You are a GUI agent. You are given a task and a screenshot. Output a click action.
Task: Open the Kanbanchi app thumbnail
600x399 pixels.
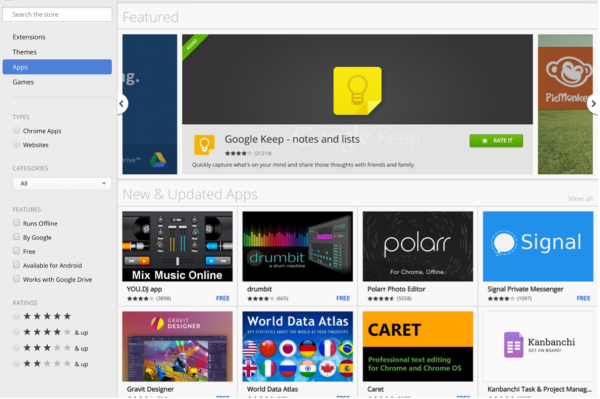coord(538,346)
